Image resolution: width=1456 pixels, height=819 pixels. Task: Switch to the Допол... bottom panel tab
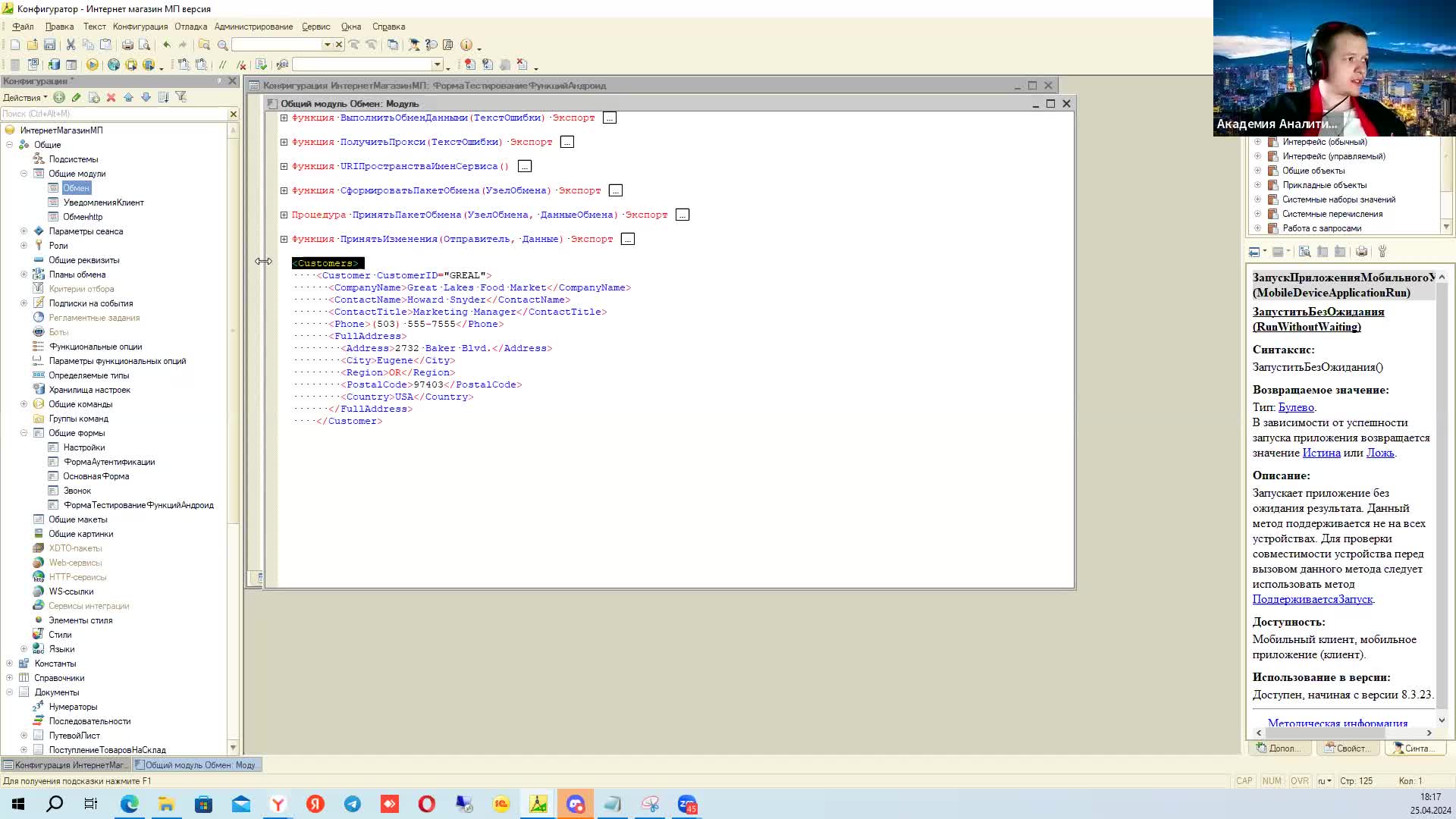[x=1279, y=748]
